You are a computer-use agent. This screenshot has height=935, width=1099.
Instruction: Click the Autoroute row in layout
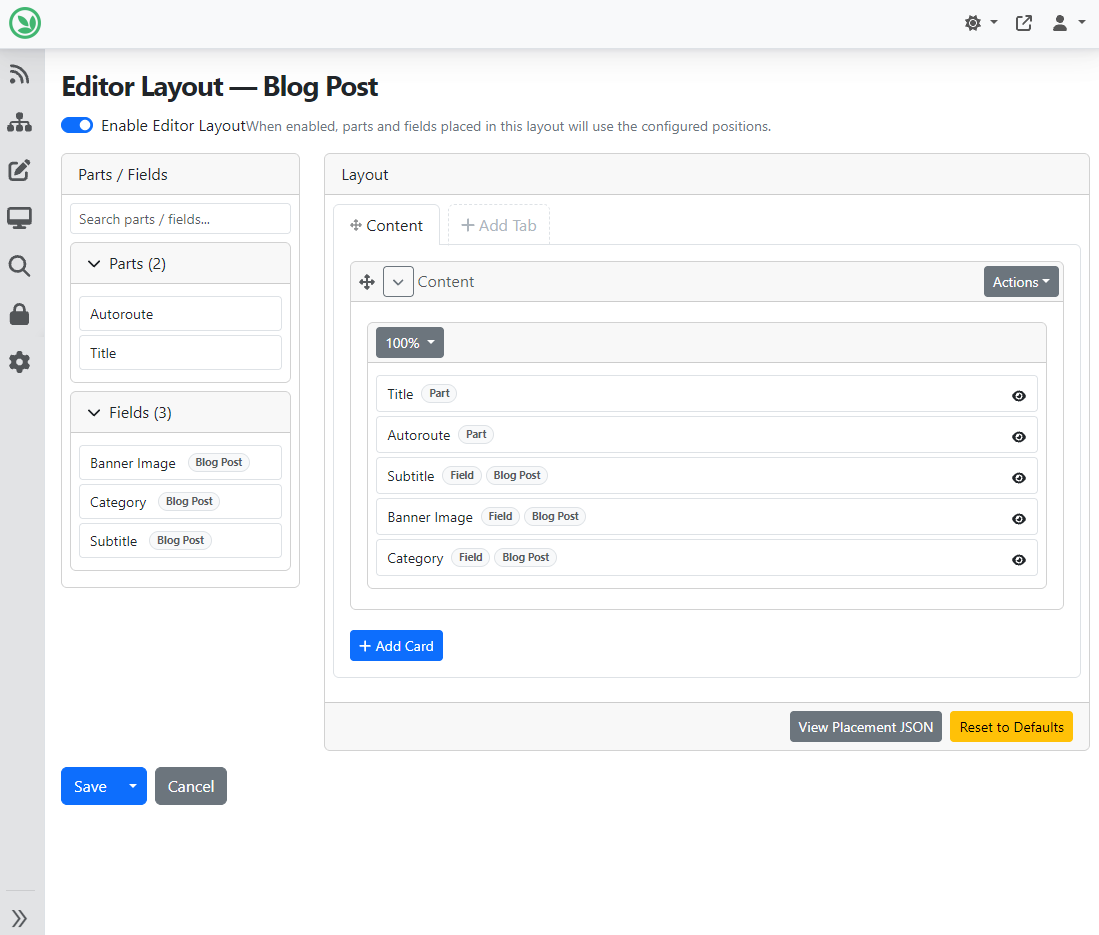click(x=706, y=435)
